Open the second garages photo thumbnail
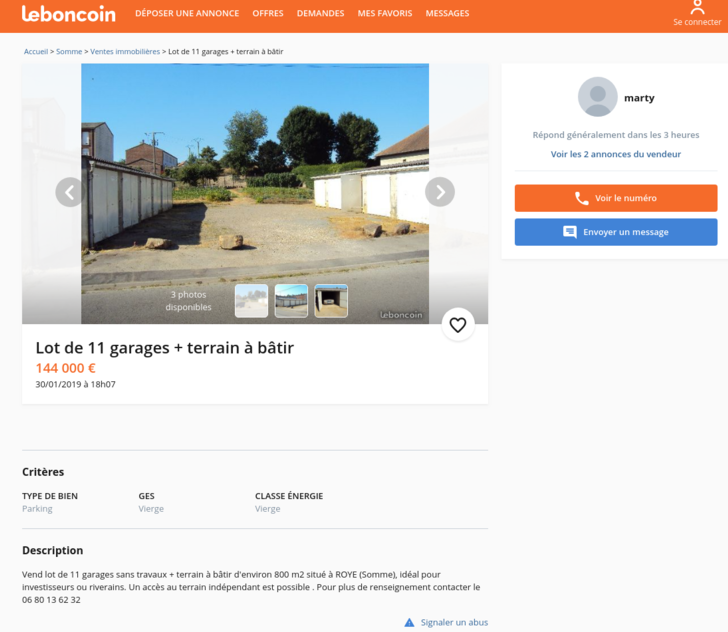728x632 pixels. coord(291,301)
